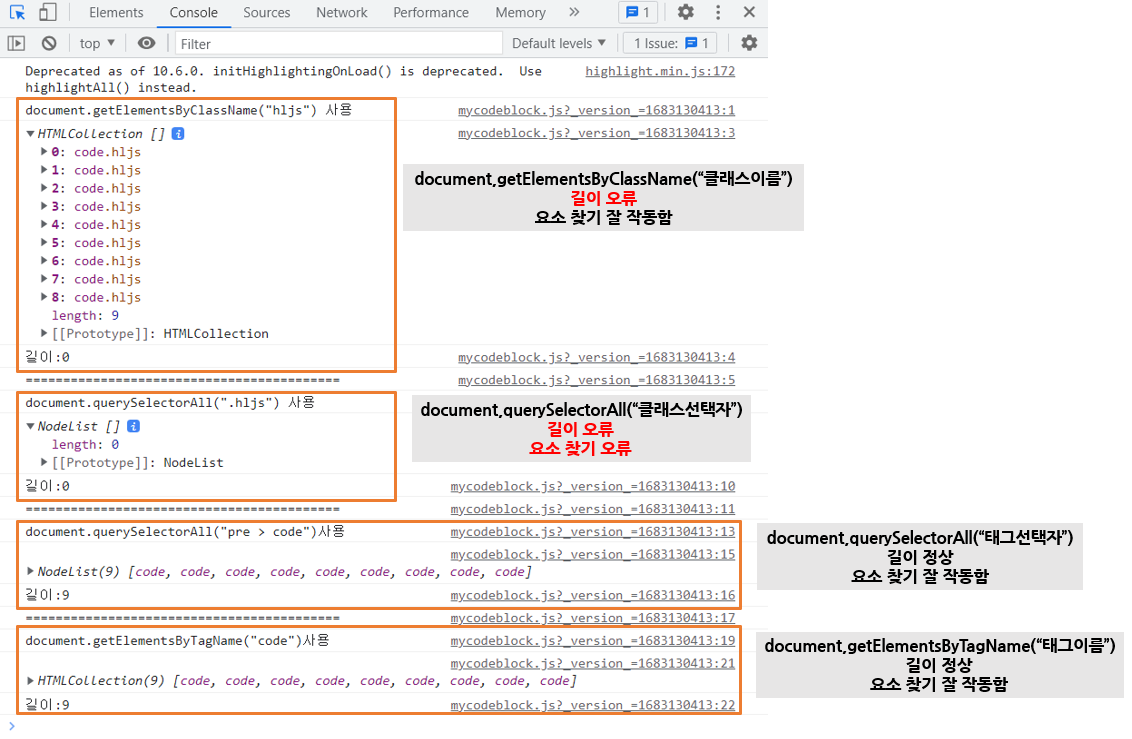Image resolution: width=1132 pixels, height=739 pixels.
Task: Show more DevTools tabs chevron
Action: pos(574,12)
